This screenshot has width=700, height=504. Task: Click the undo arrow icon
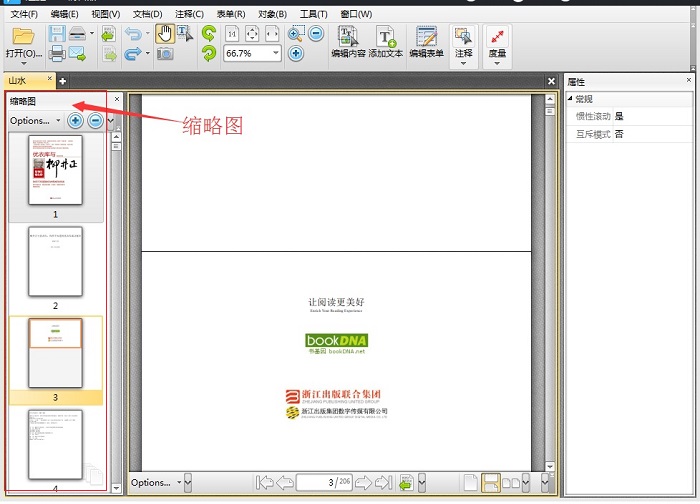point(133,33)
